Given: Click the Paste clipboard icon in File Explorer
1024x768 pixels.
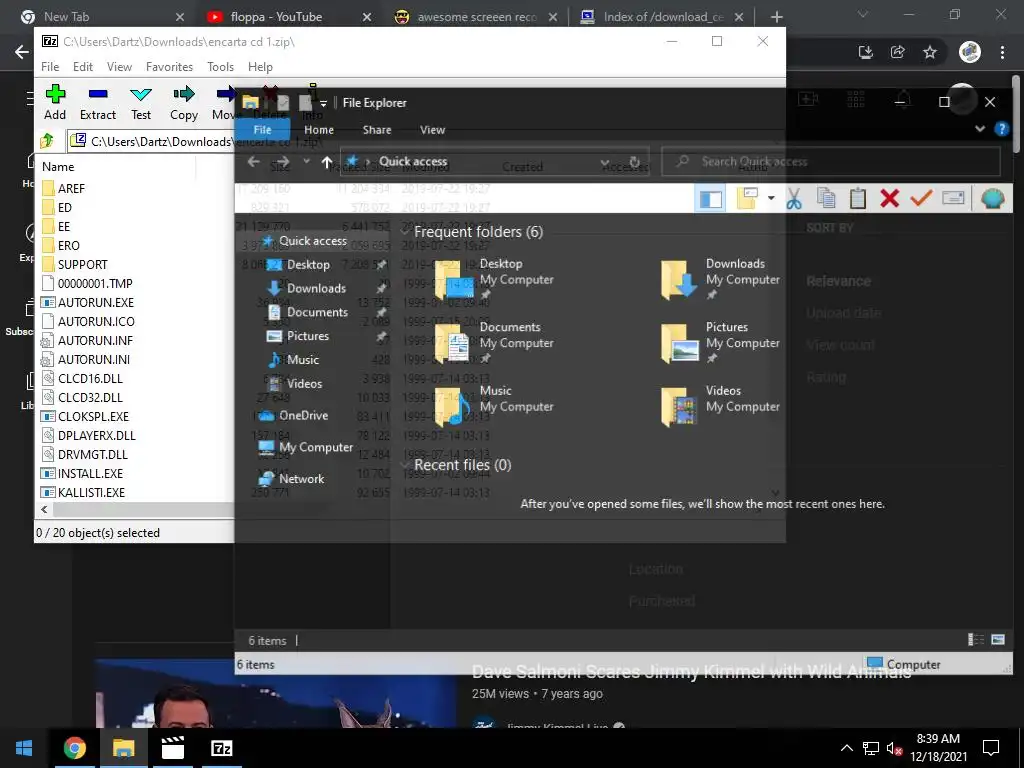Looking at the screenshot, I should point(857,199).
